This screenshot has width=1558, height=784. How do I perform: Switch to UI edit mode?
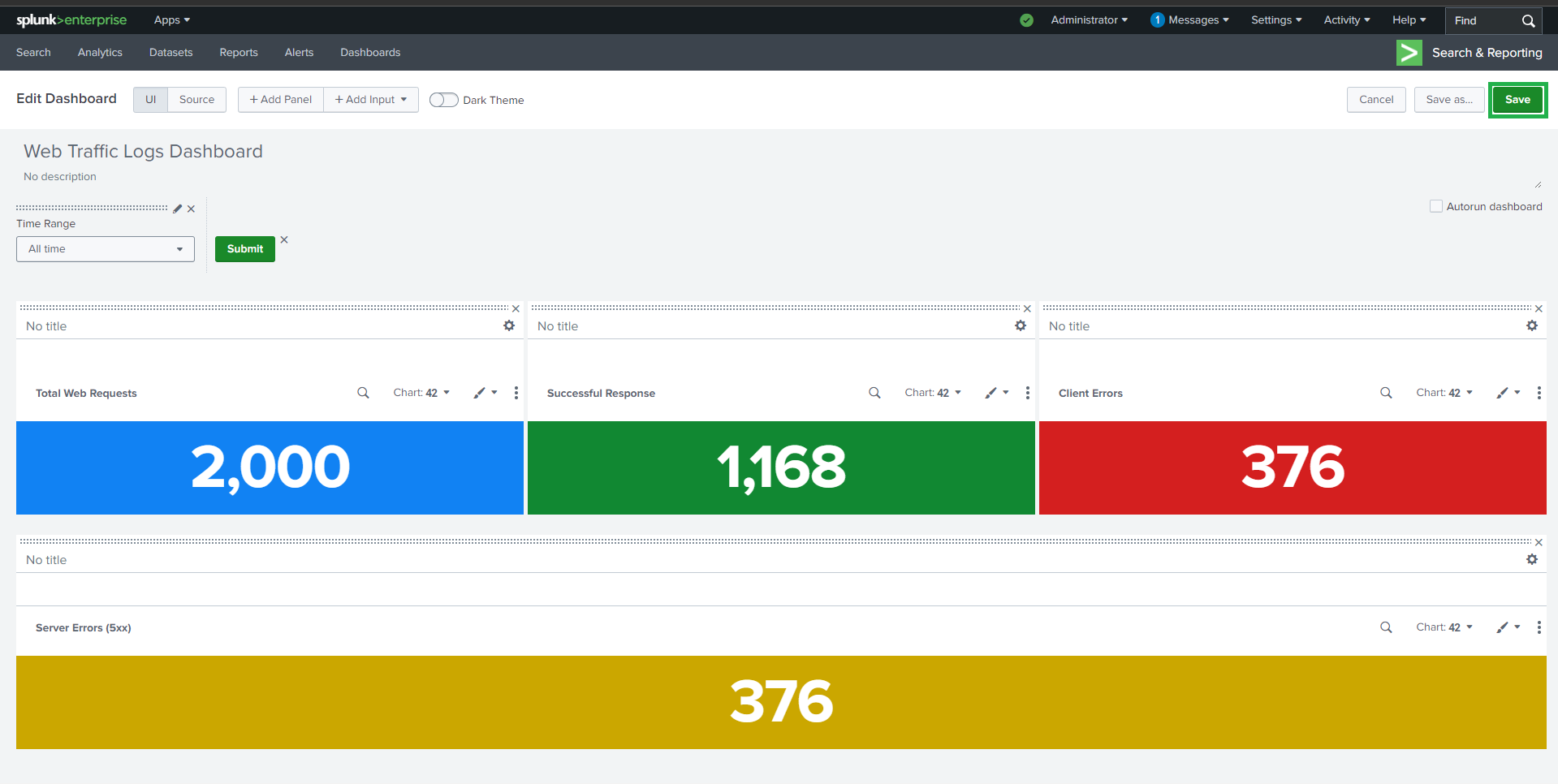click(x=150, y=100)
